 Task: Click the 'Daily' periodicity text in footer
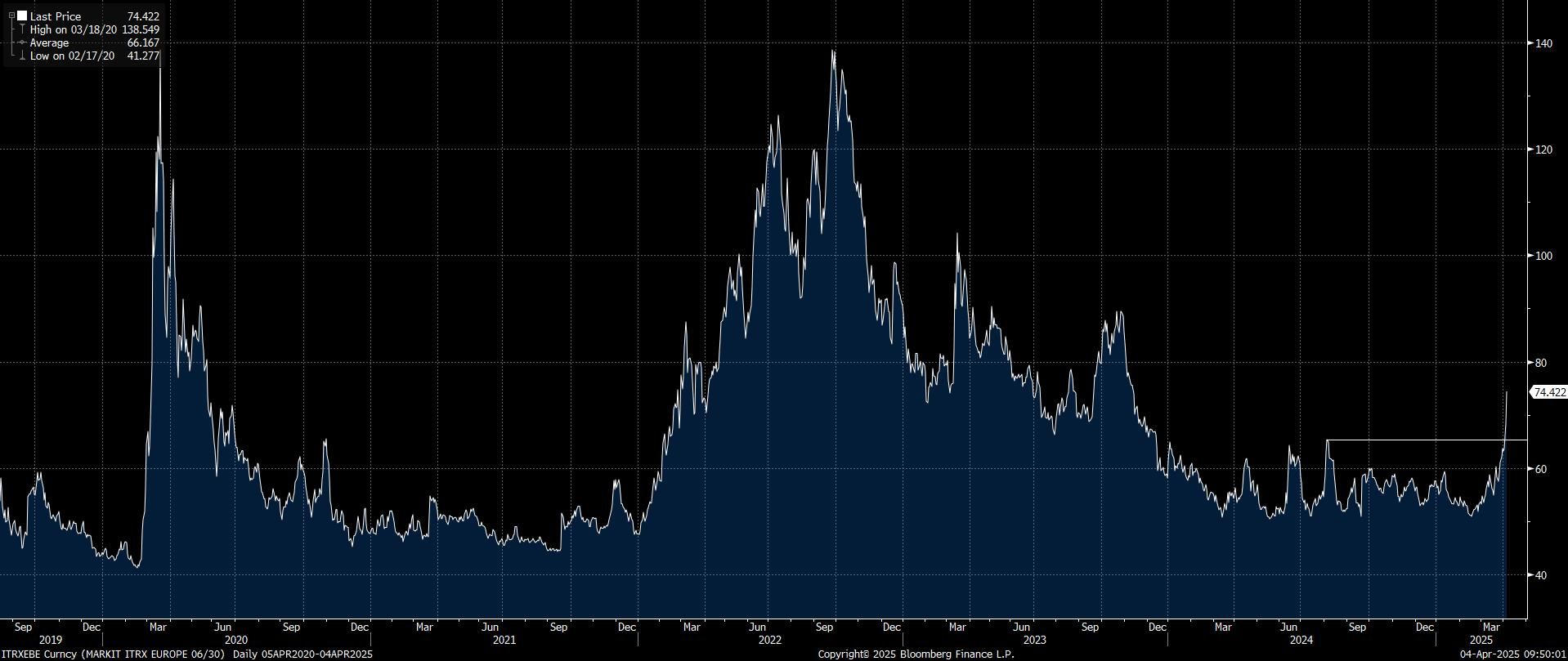coord(246,654)
